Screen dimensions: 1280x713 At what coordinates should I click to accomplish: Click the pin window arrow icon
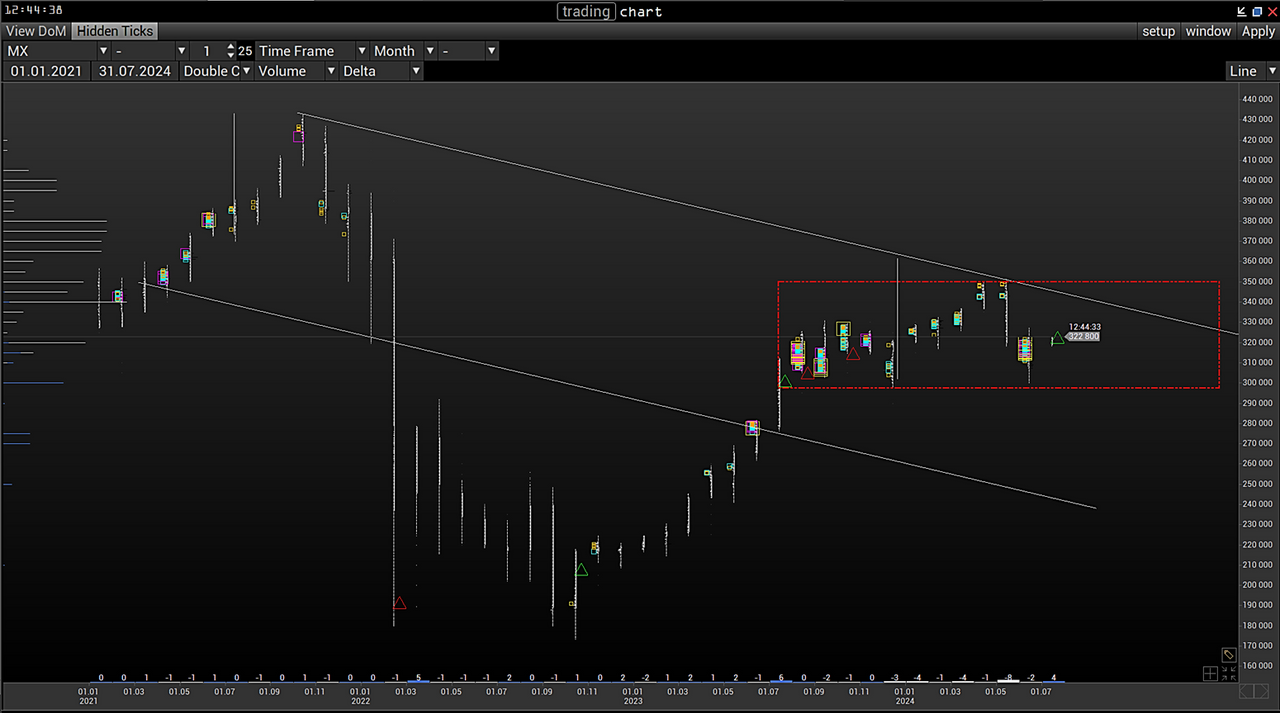[x=1242, y=12]
